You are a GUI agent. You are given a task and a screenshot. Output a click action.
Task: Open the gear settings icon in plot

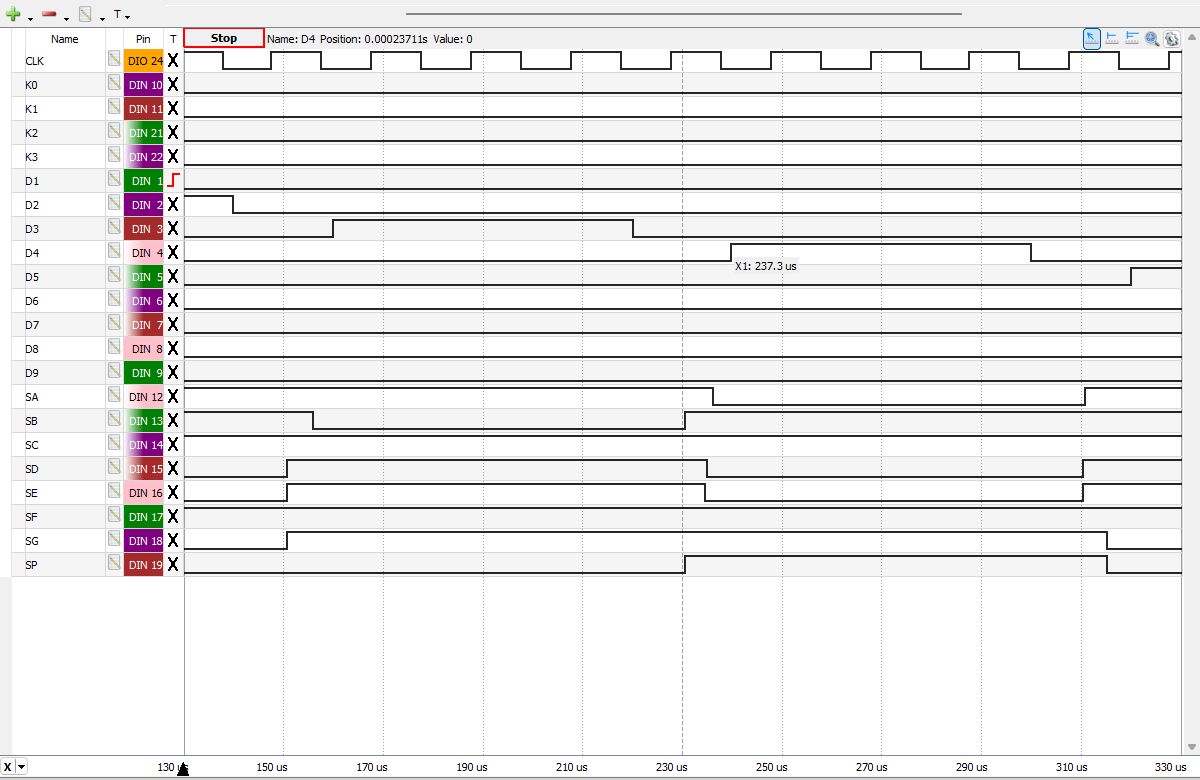pos(1171,38)
